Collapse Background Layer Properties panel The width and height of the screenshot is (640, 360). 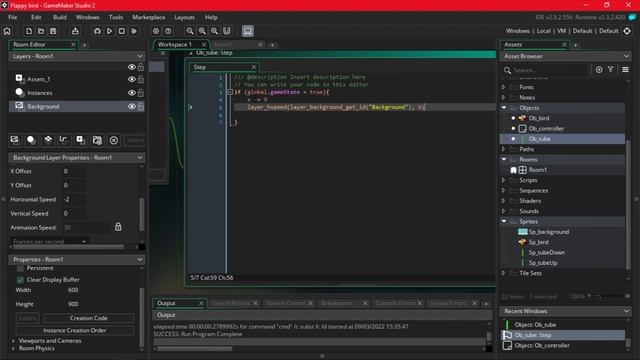(x=140, y=158)
